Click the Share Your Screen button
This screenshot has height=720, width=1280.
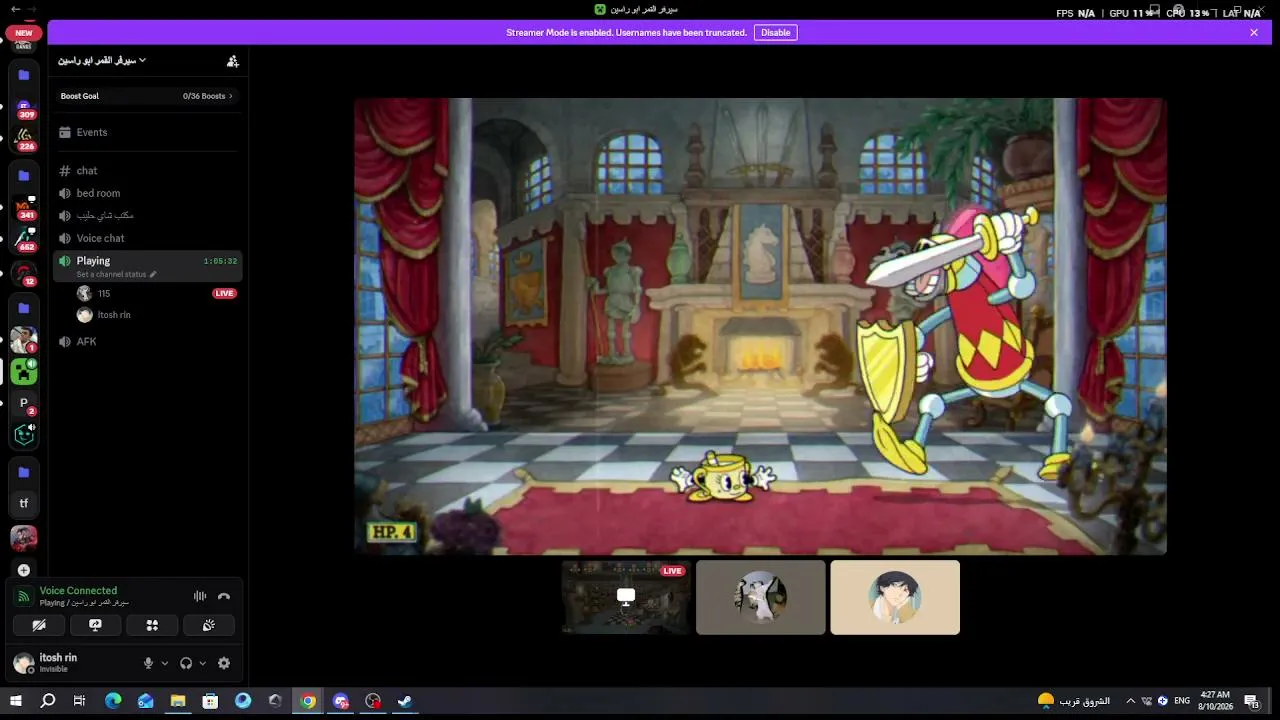96,625
